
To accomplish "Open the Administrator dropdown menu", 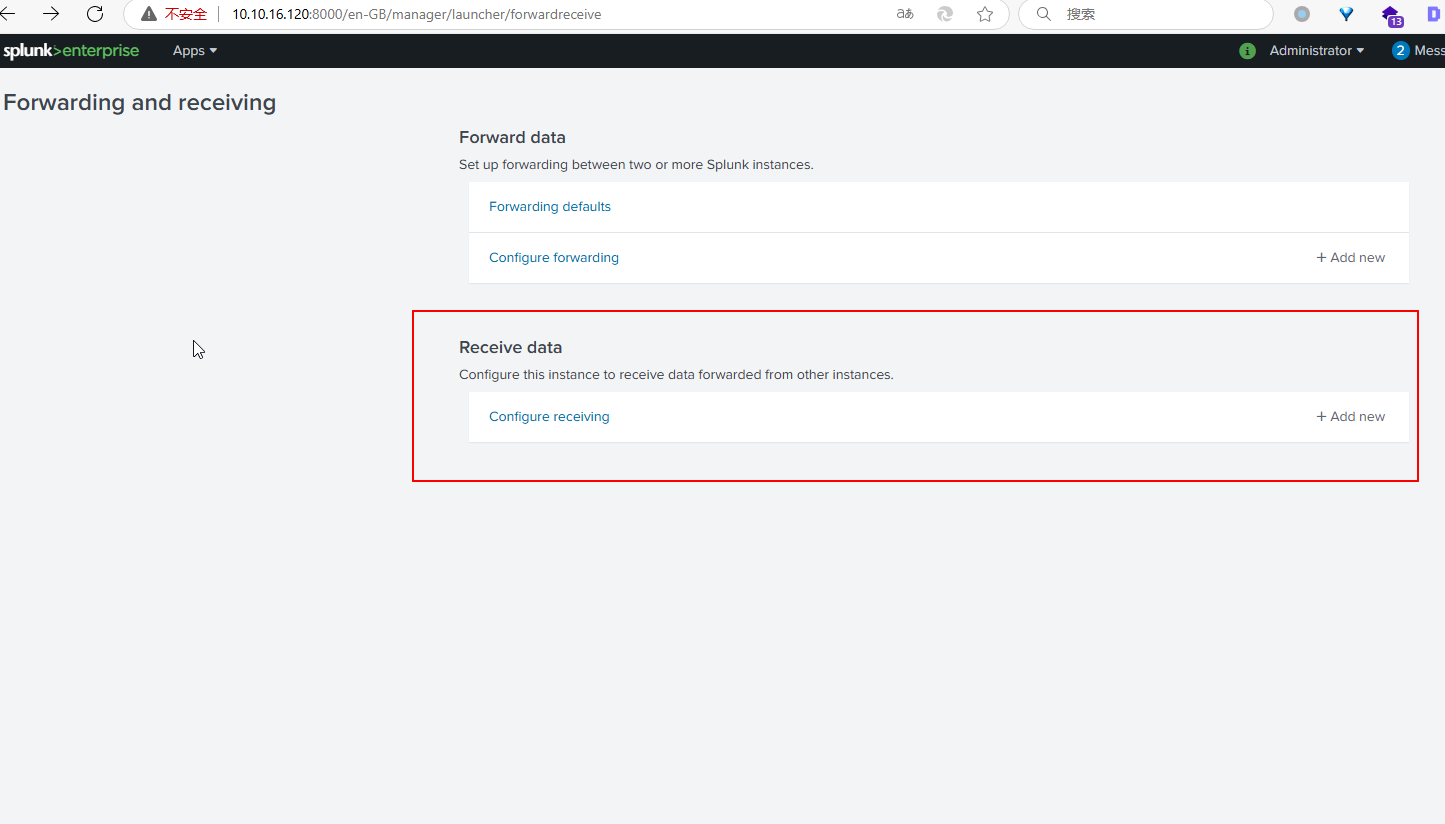I will [x=1316, y=51].
